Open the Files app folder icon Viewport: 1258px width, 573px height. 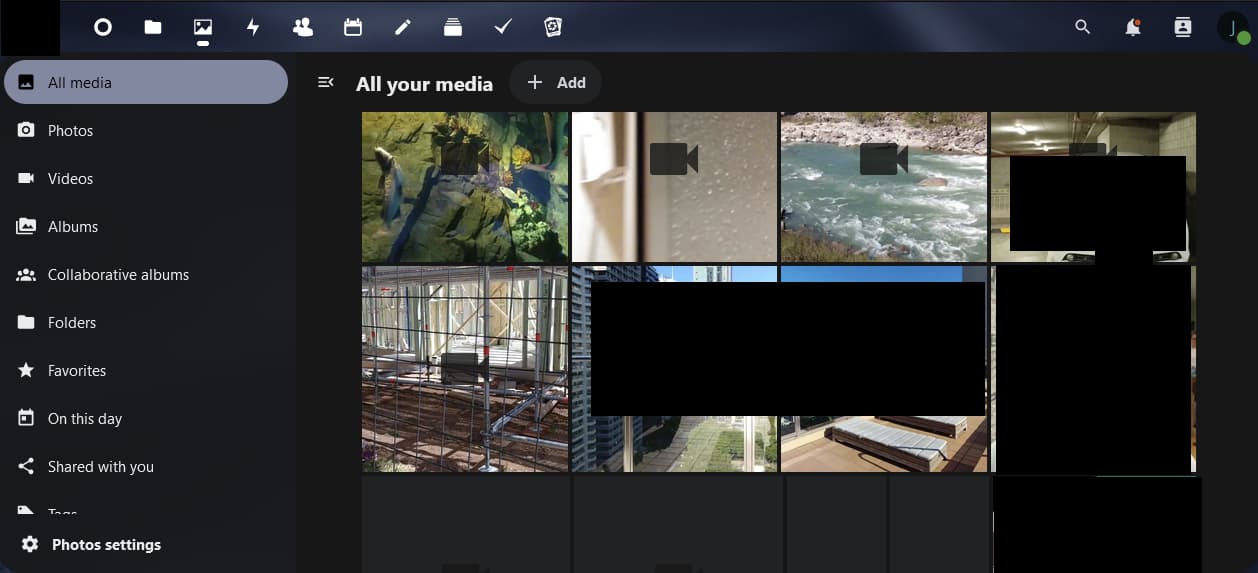[x=153, y=28]
